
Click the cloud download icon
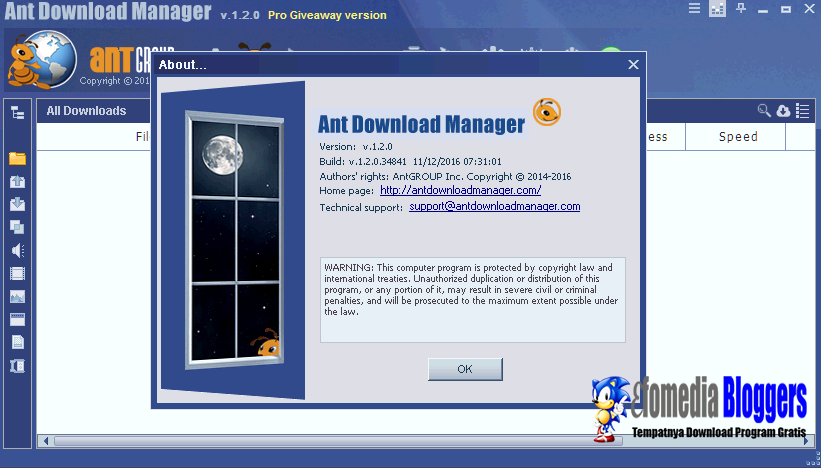783,110
